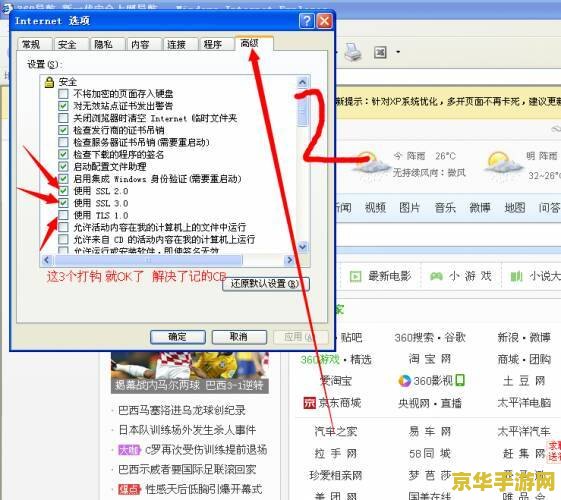This screenshot has width=561, height=500.
Task: Uncheck 检查发行商的证书吊销
Action: click(x=63, y=130)
